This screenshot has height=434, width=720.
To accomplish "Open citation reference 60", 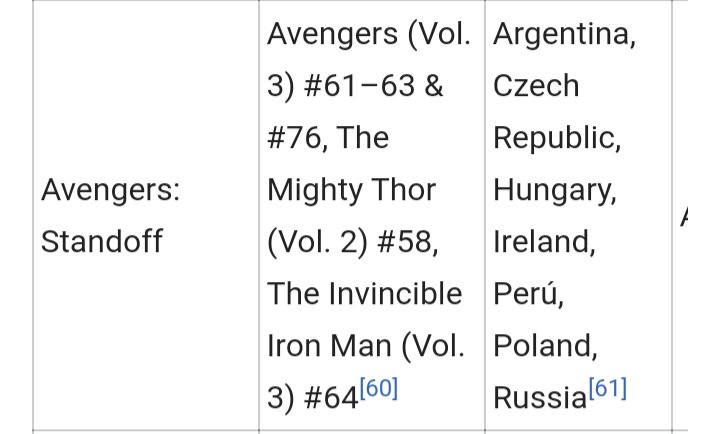I will point(379,389).
